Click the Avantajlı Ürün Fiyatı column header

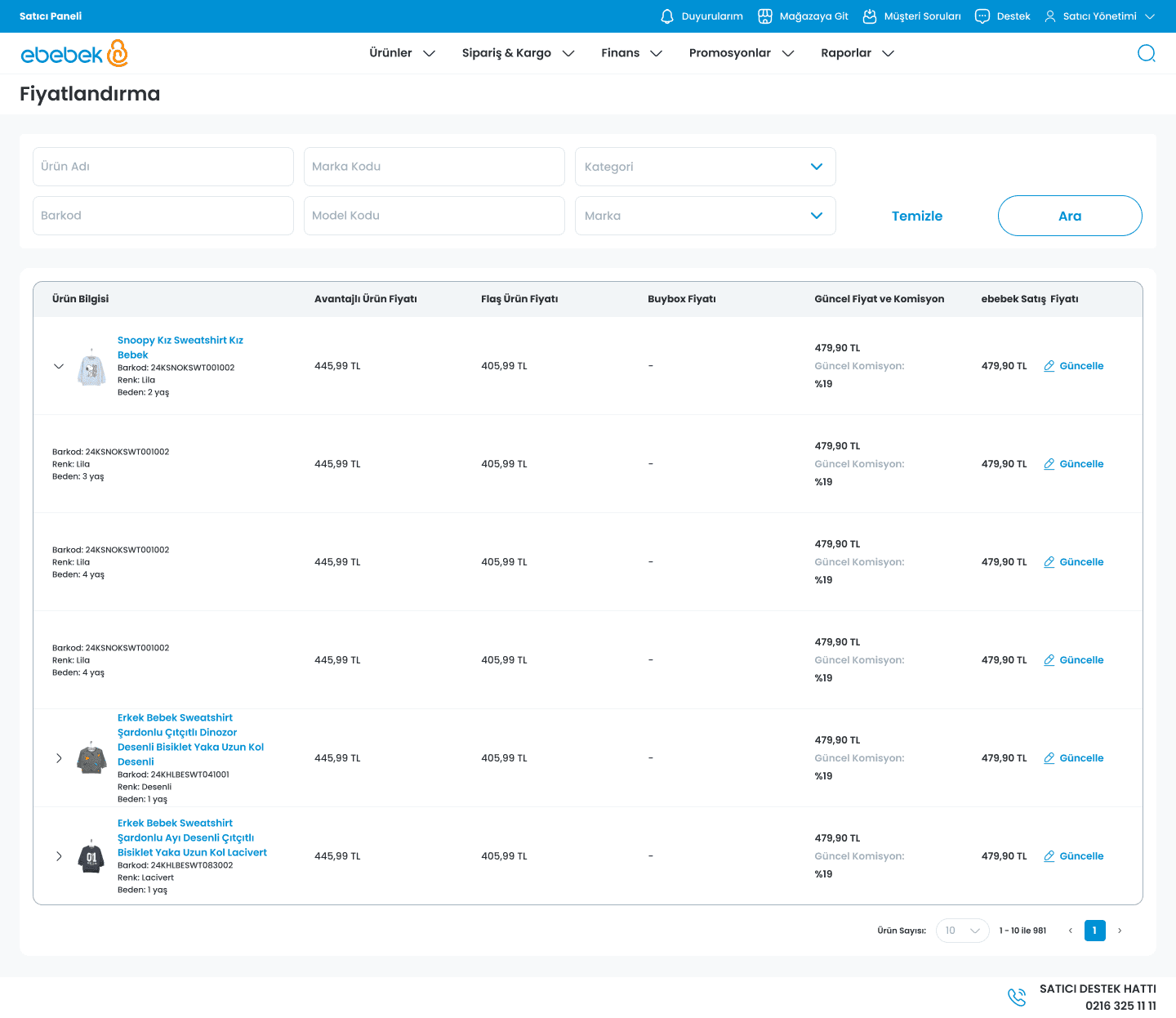pyautogui.click(x=366, y=299)
